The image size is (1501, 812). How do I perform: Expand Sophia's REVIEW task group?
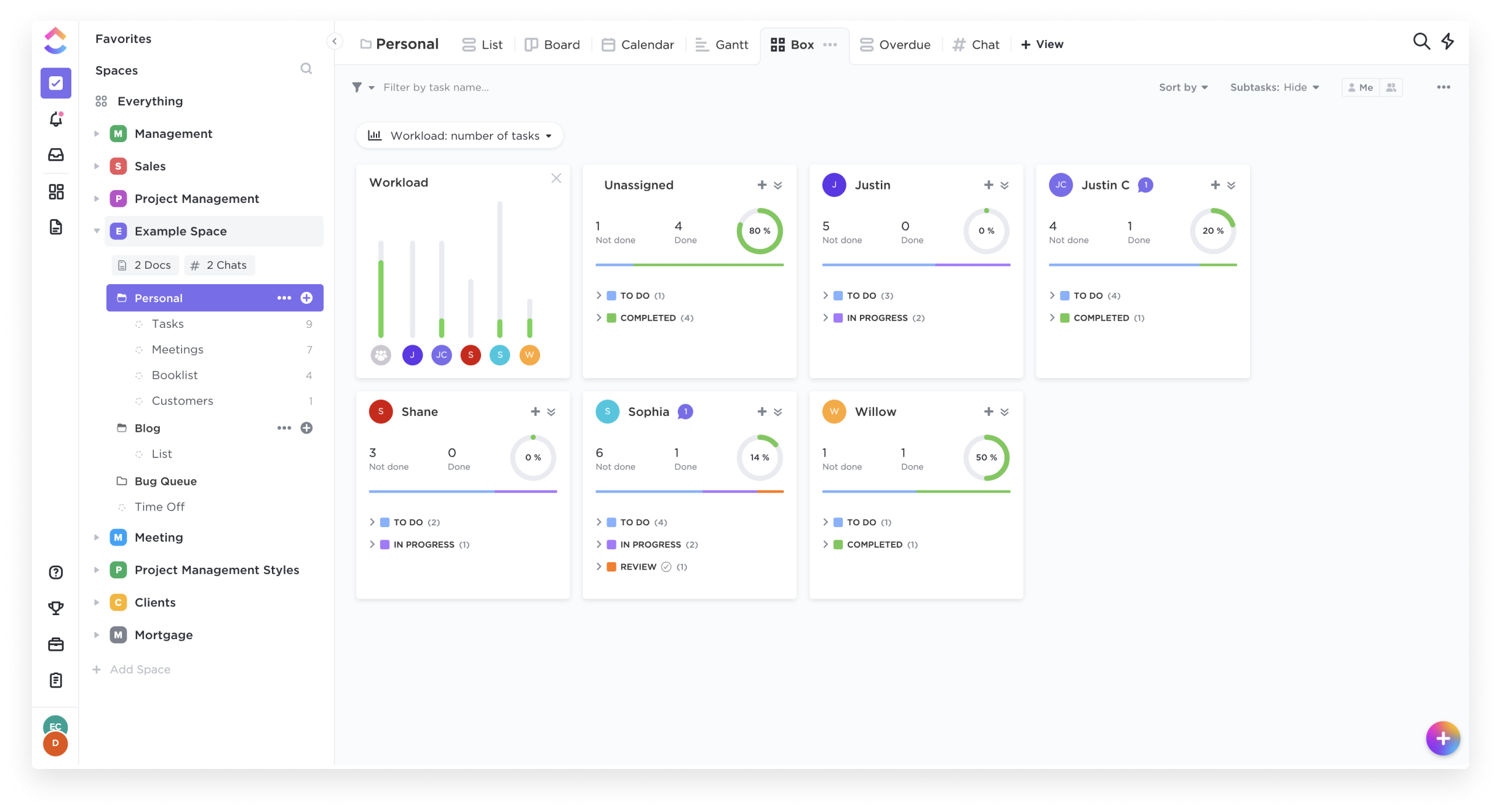point(598,567)
